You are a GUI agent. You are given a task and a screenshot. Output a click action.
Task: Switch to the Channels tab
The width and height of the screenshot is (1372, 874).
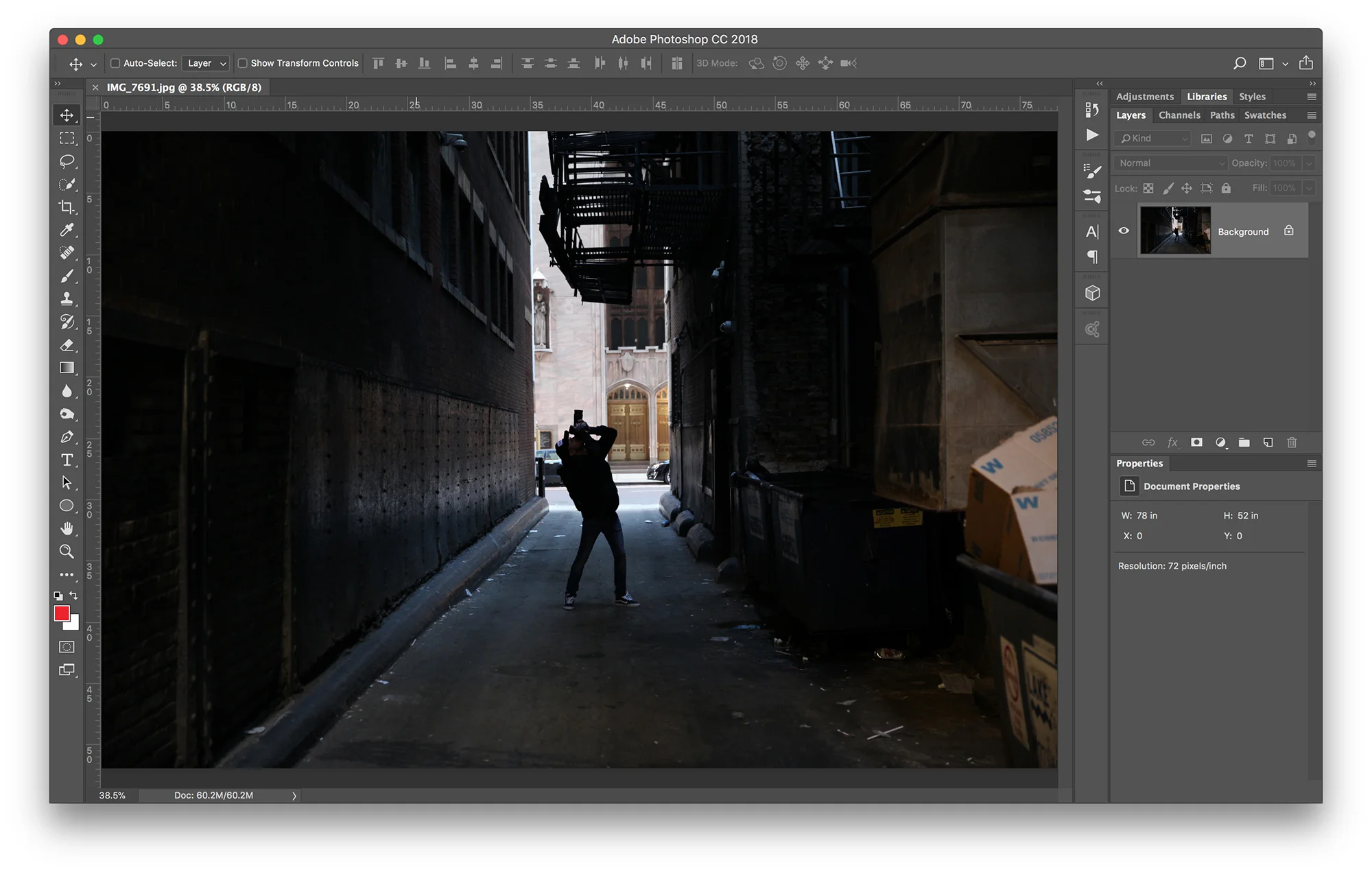[1179, 115]
